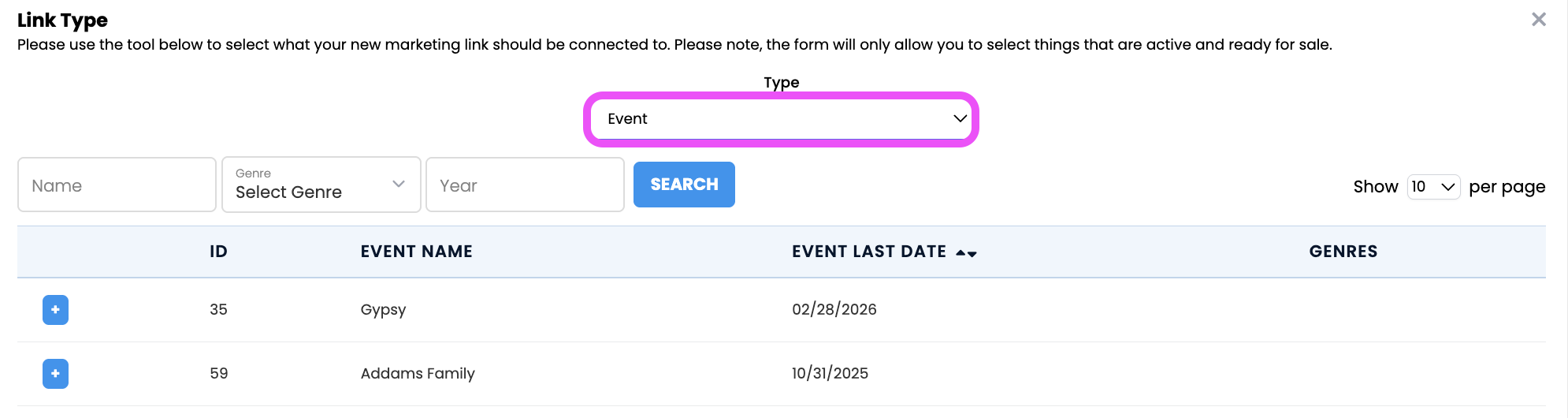Image resolution: width=1568 pixels, height=418 pixels.
Task: Click the GENRES column header
Action: point(1343,252)
